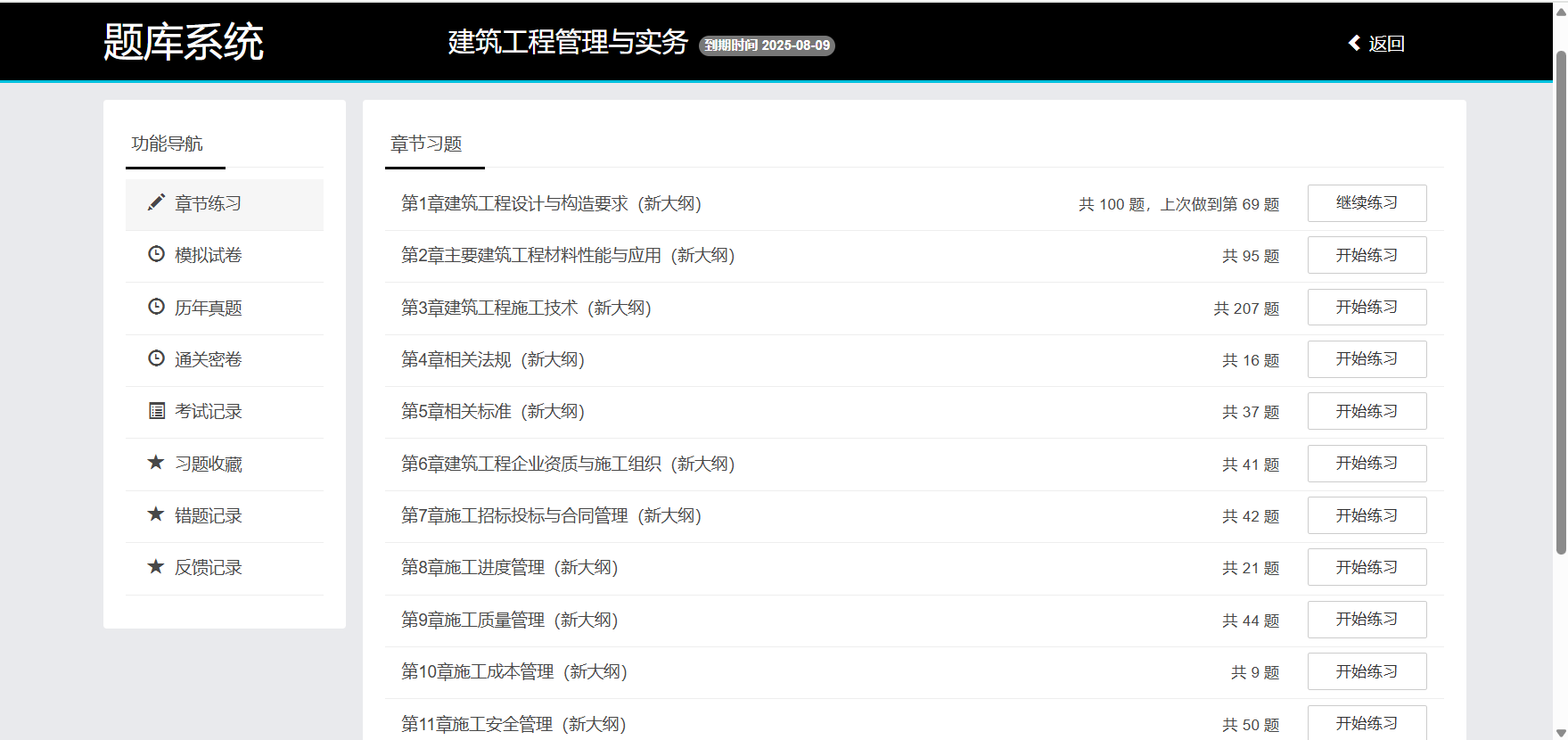Click the list icon beside 考试记录
The width and height of the screenshot is (1568, 740).
tap(156, 411)
